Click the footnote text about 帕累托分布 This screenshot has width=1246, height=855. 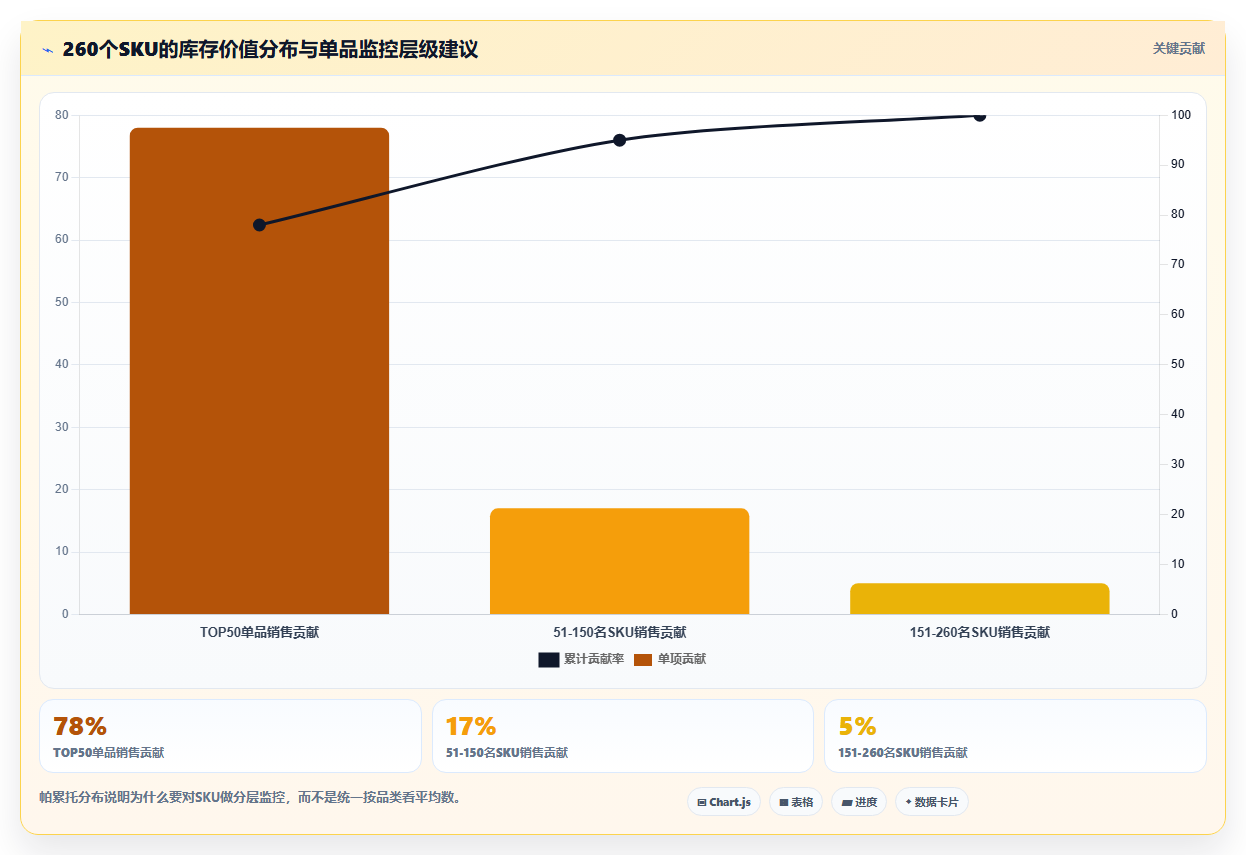(250, 797)
